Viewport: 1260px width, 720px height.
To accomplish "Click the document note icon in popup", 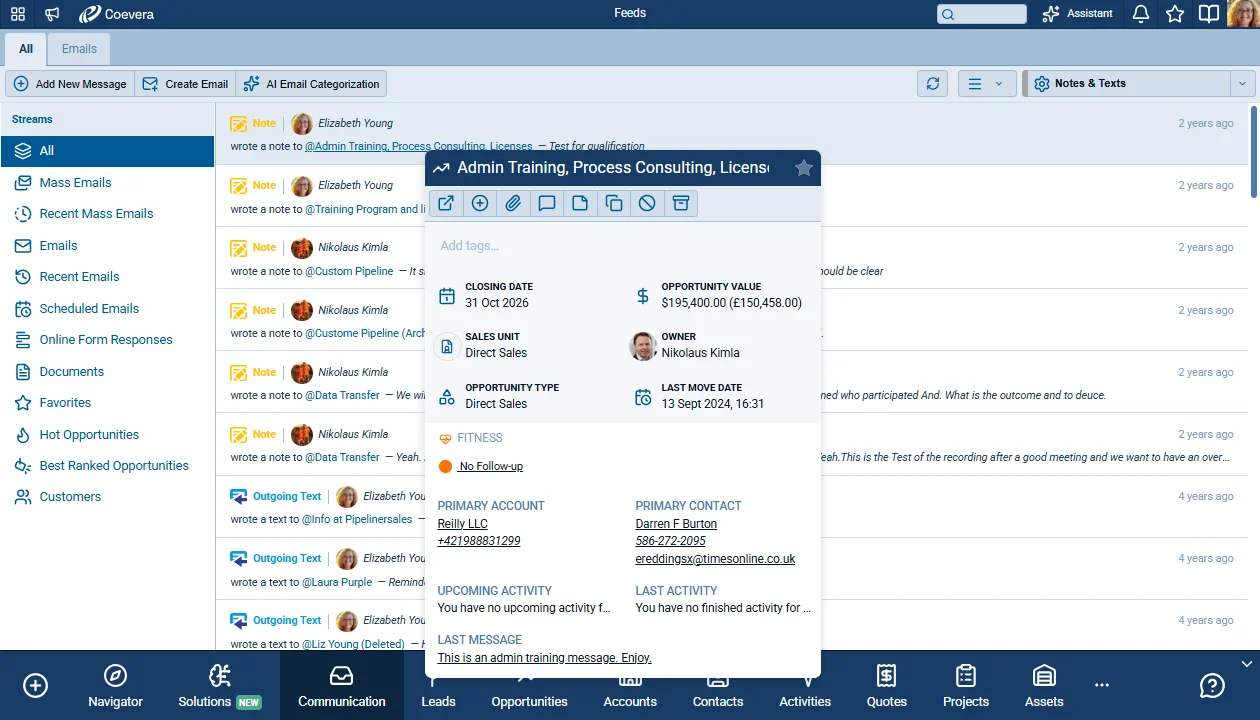I will (x=580, y=203).
